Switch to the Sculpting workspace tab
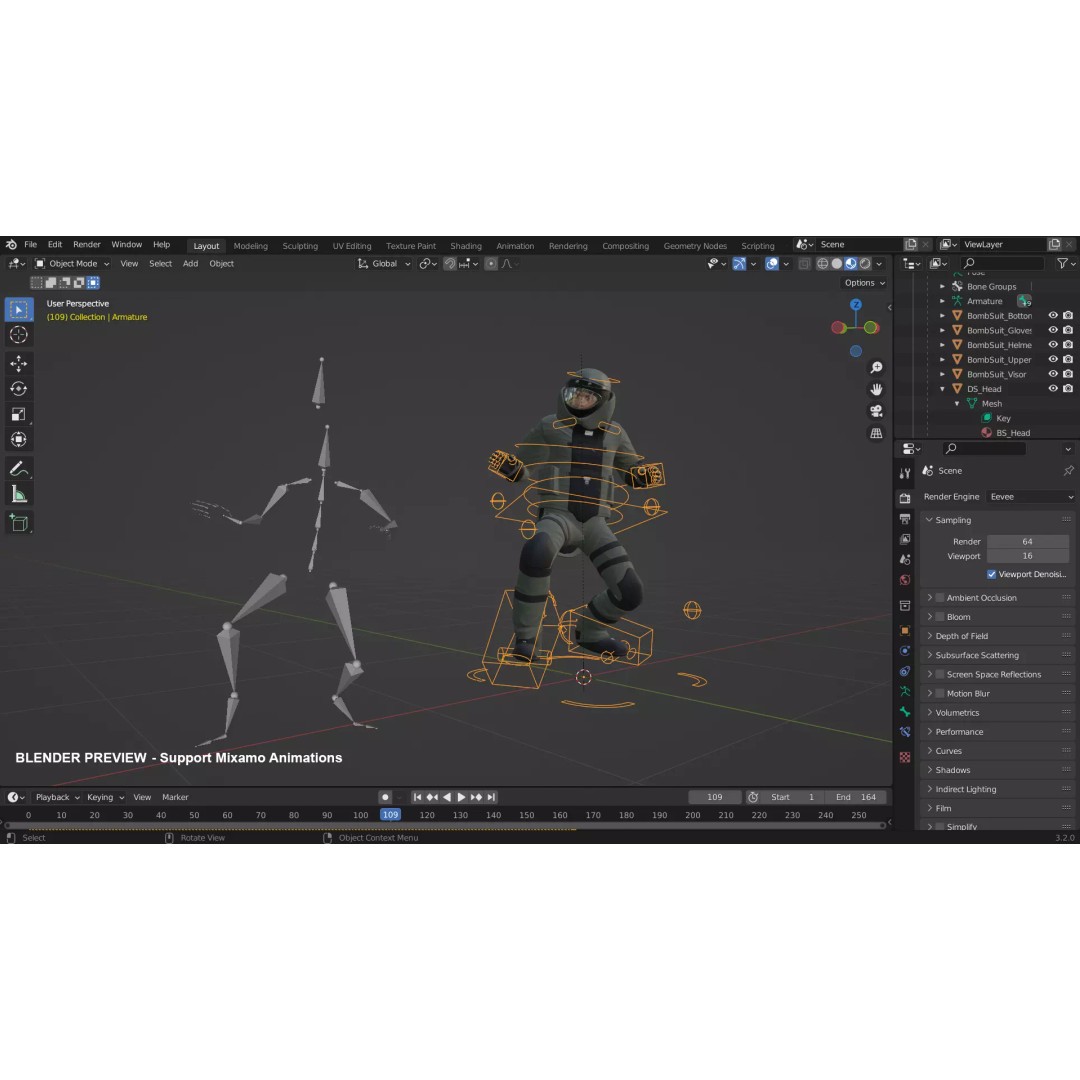Screen dimensions: 1080x1080 point(300,246)
